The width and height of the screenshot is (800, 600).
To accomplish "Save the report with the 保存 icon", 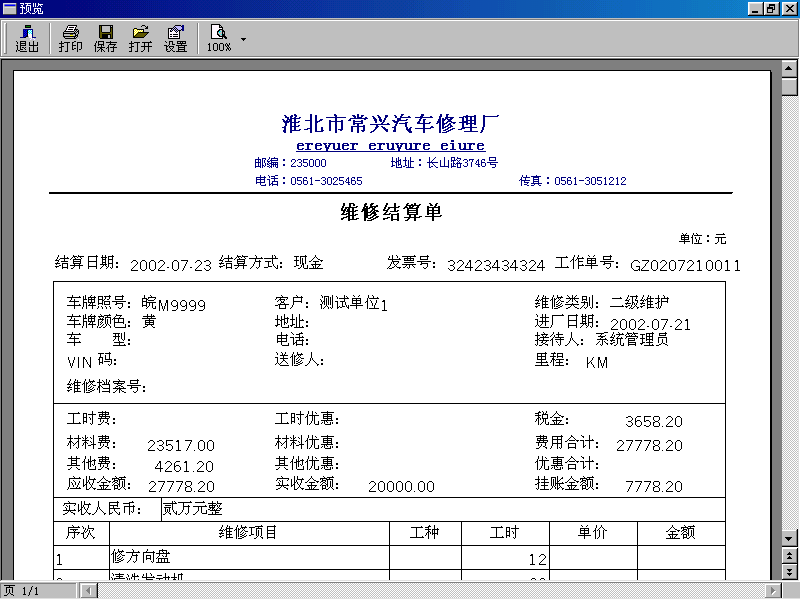I will (106, 38).
